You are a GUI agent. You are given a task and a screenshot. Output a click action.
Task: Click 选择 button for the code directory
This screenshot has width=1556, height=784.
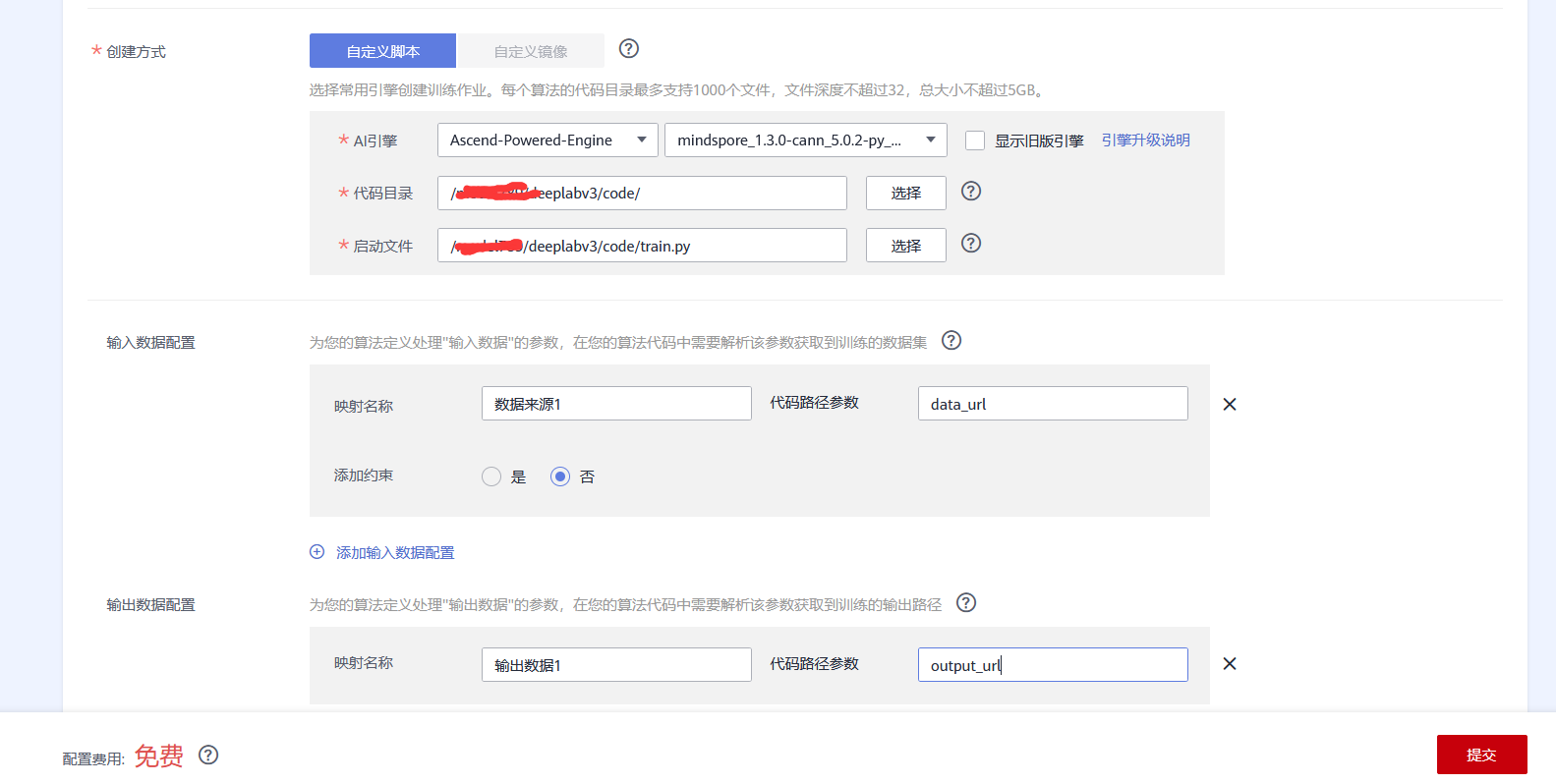tap(906, 193)
